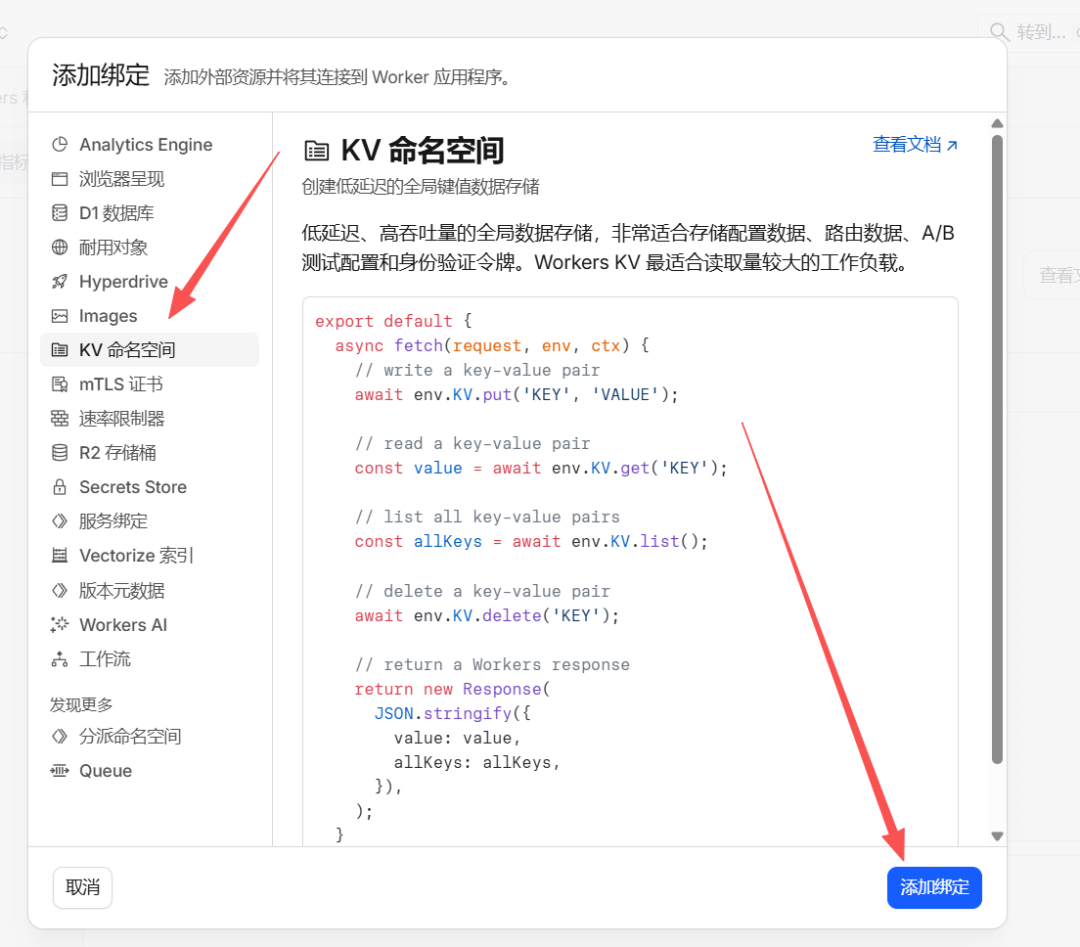Choose 耐用对象 binding type

point(149,247)
